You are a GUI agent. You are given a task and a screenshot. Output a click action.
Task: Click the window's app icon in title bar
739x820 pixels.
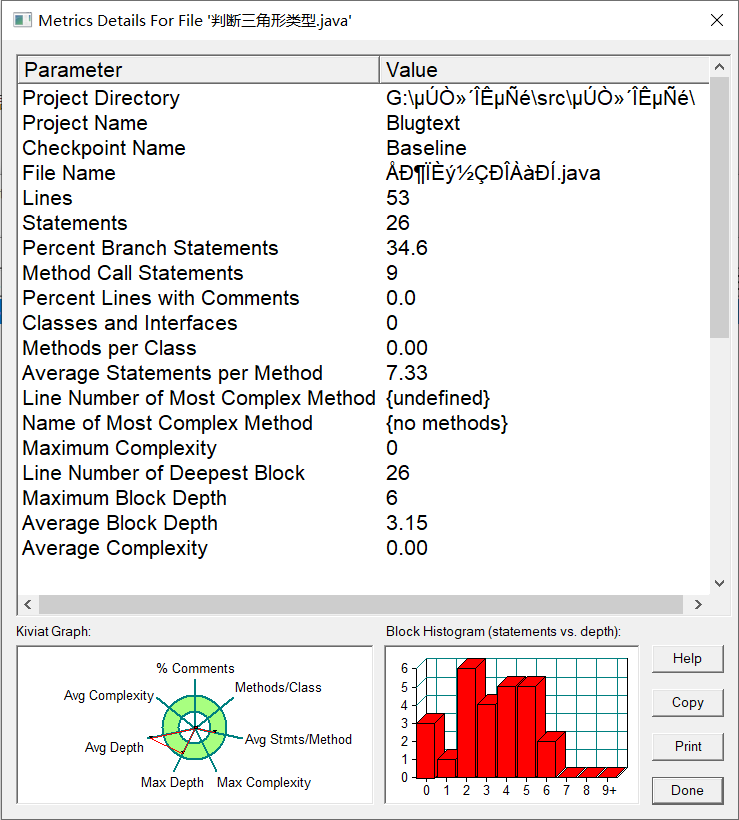22,20
